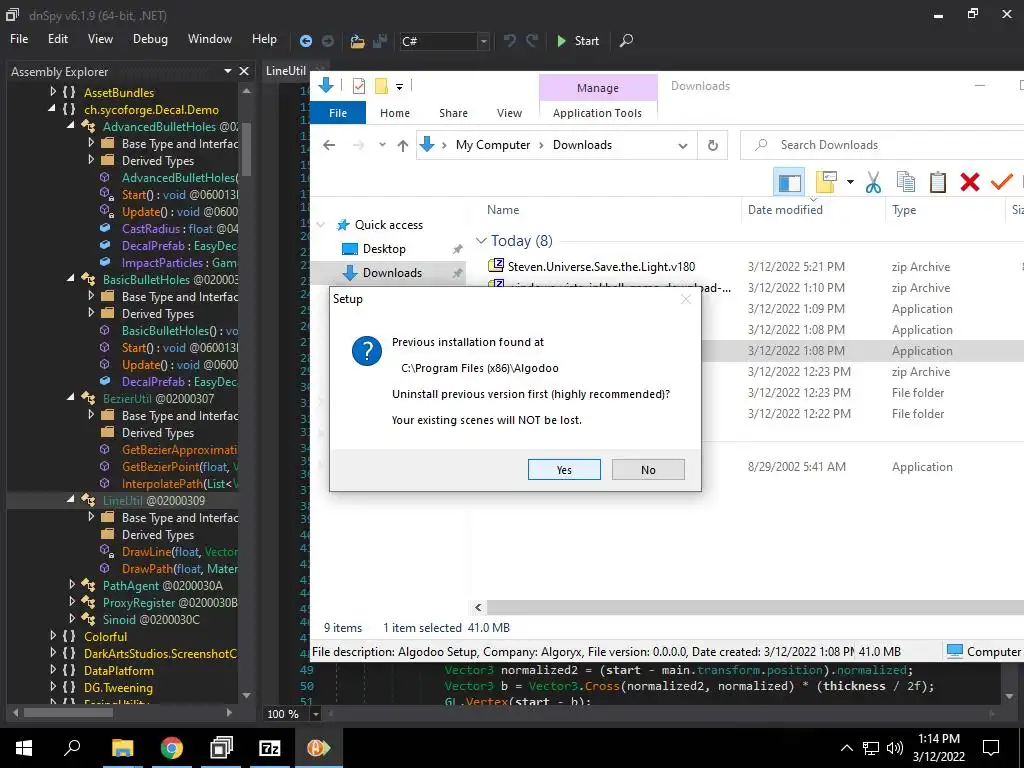Click dnSpy navigate backward arrow
The height and width of the screenshot is (768, 1024).
(306, 41)
